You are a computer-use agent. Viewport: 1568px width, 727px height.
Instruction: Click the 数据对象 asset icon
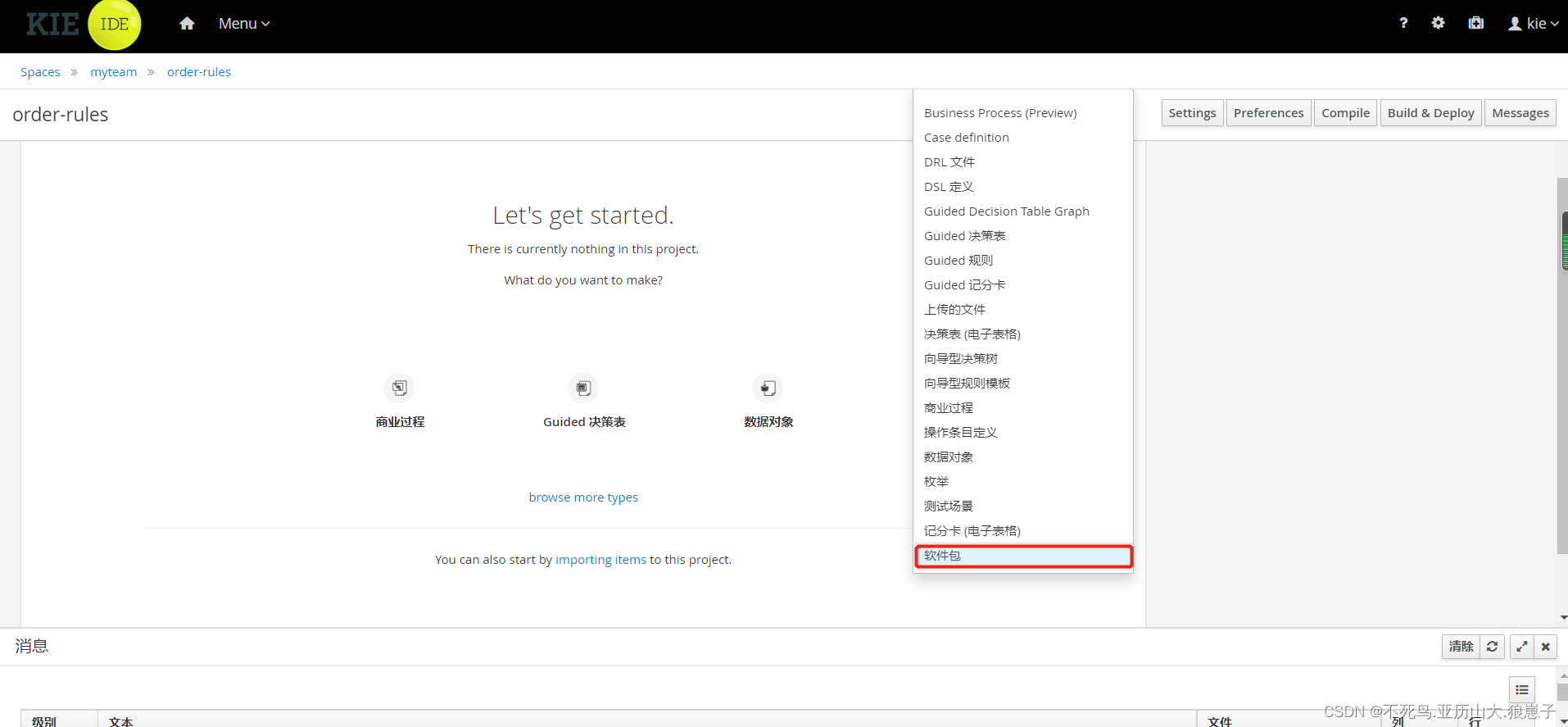pos(768,388)
